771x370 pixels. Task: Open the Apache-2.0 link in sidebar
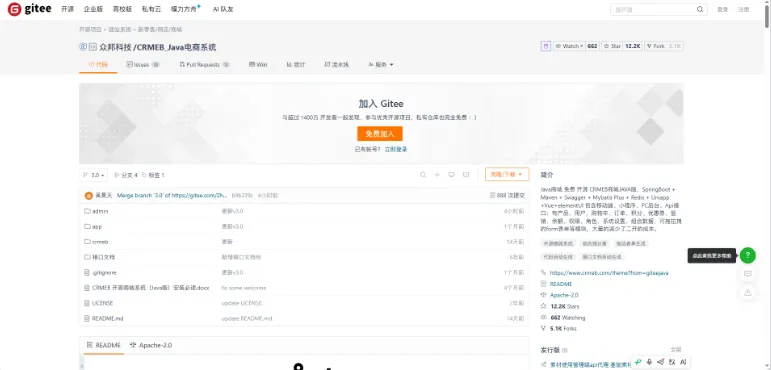564,295
